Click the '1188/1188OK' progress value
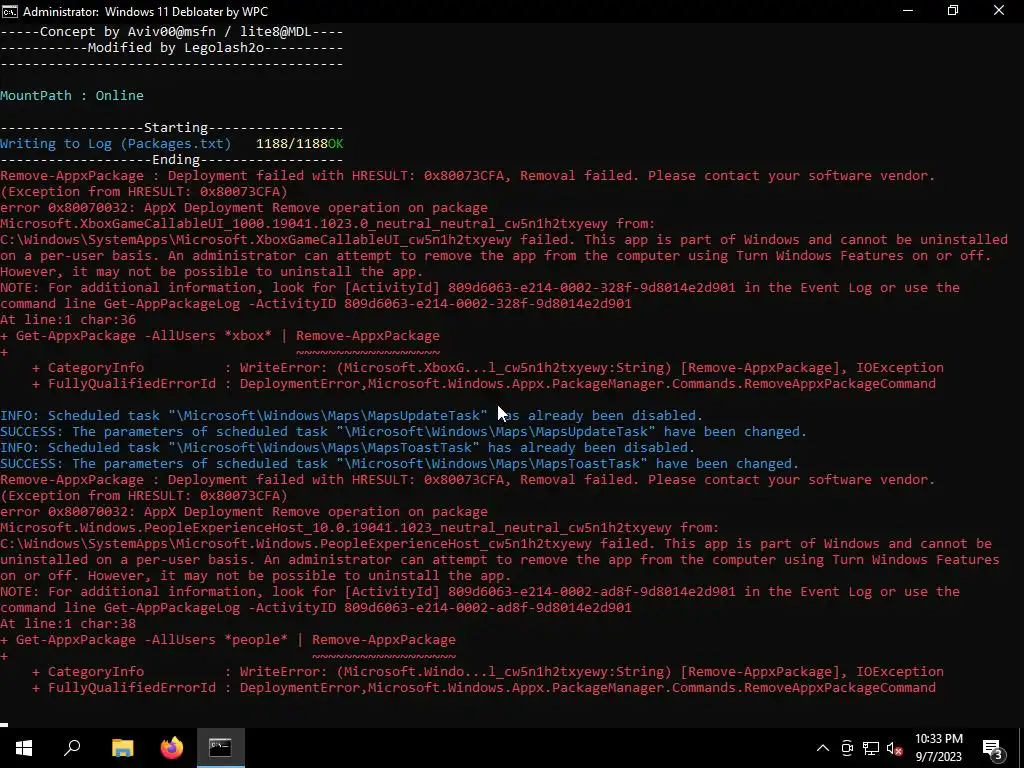 click(x=300, y=144)
